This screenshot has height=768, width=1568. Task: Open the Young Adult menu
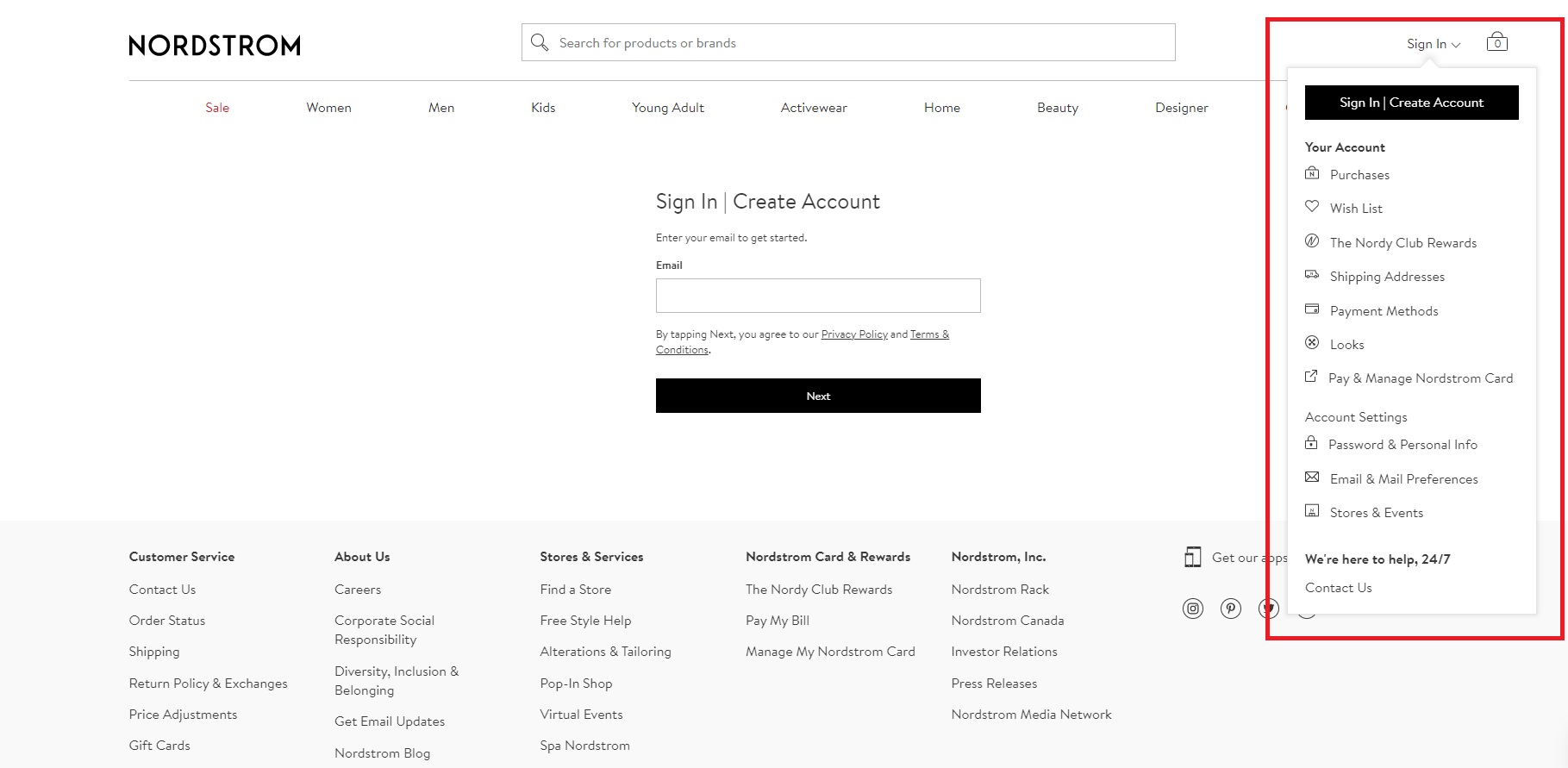pos(668,108)
